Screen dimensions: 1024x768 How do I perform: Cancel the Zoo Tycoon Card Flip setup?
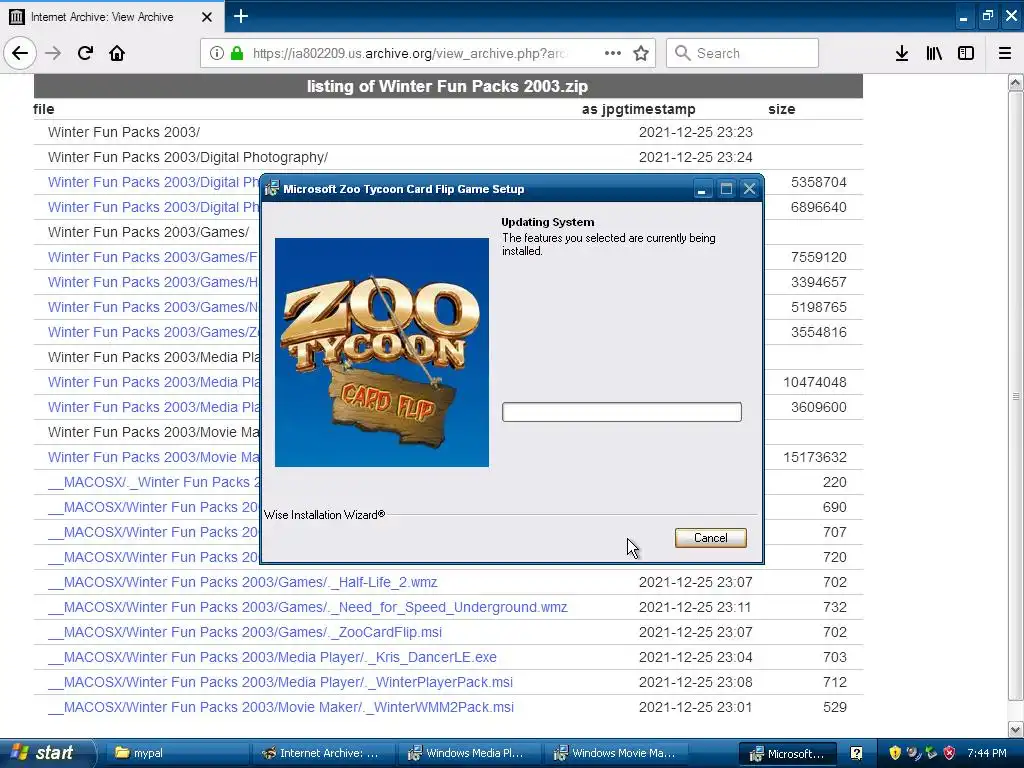711,537
